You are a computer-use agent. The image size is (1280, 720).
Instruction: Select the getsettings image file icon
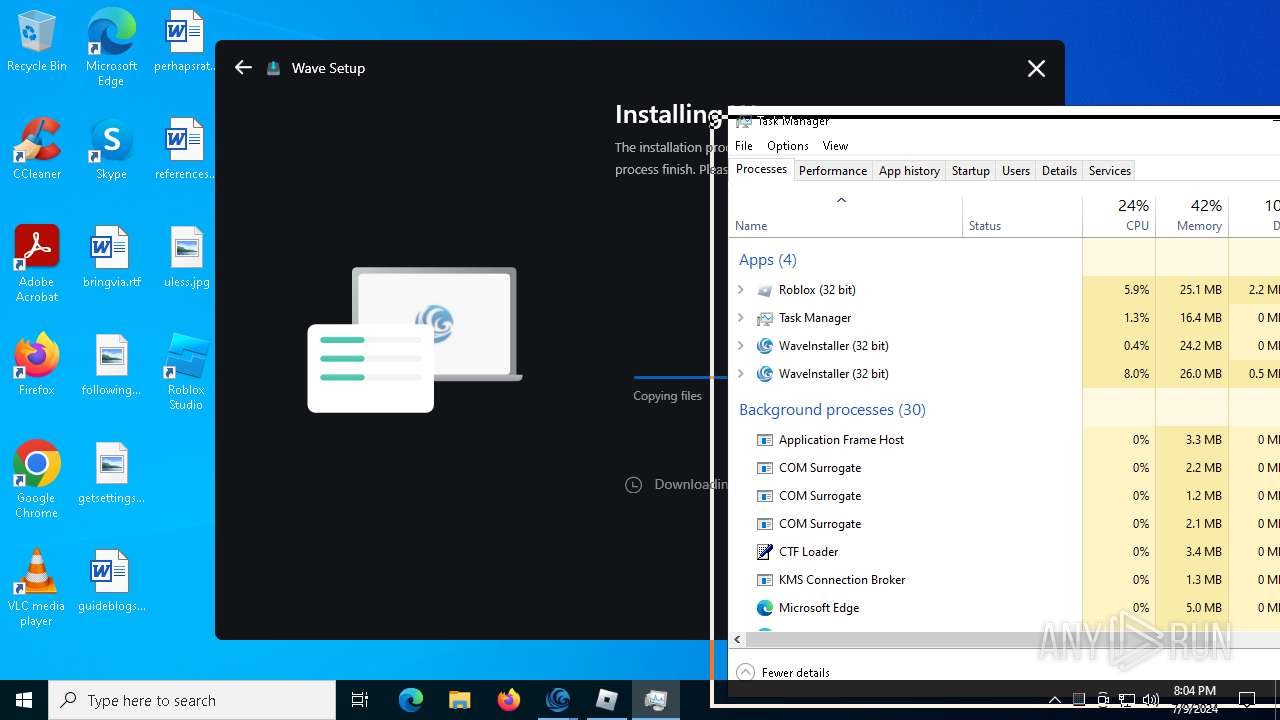point(111,473)
